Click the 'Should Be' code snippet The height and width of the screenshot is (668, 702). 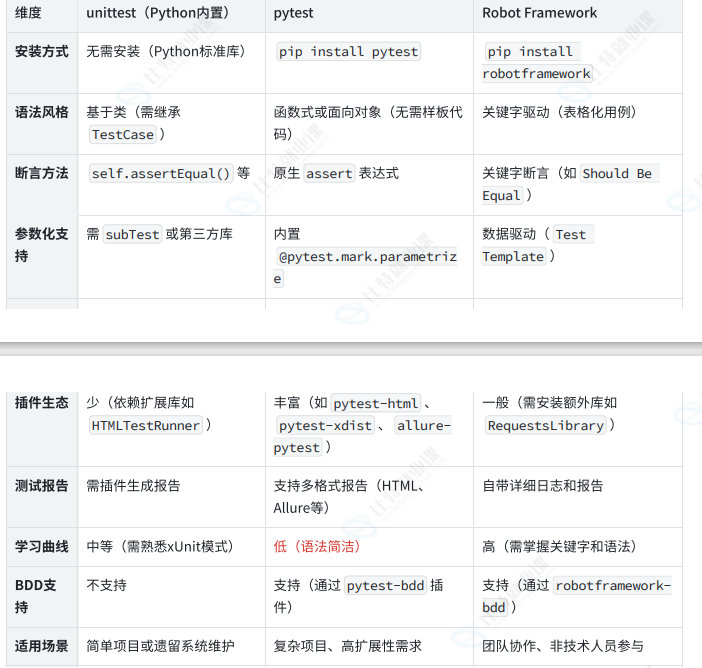620,173
